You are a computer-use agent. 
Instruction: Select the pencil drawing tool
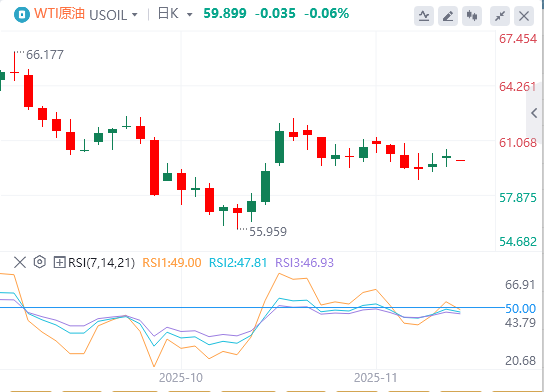point(448,16)
